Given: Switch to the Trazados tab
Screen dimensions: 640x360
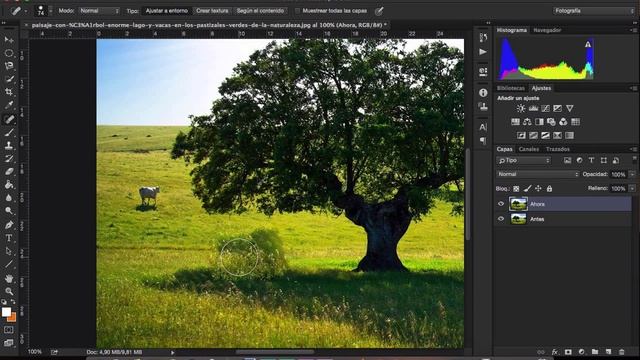Looking at the screenshot, I should coord(558,149).
